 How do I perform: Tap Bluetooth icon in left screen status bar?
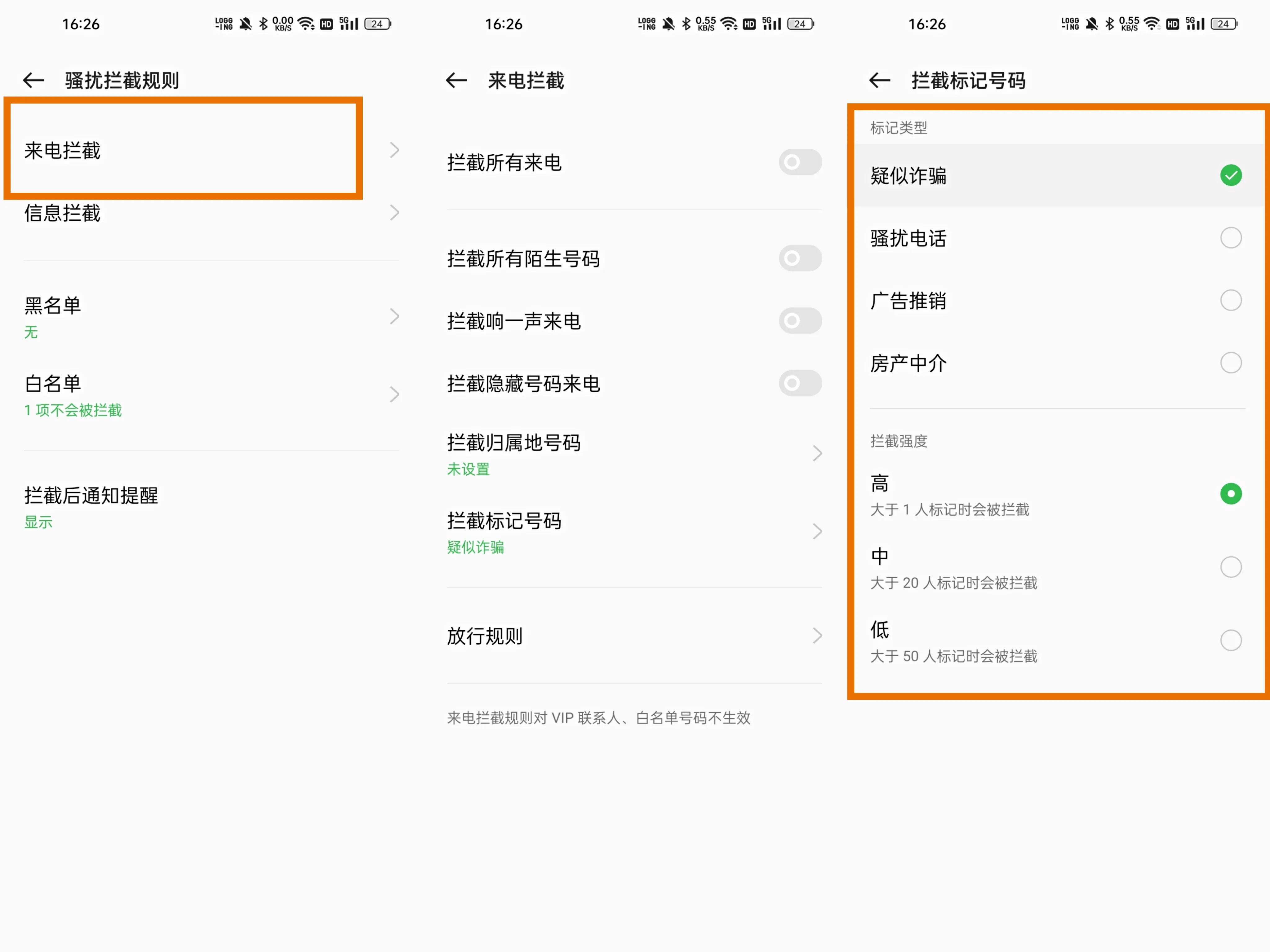click(264, 24)
